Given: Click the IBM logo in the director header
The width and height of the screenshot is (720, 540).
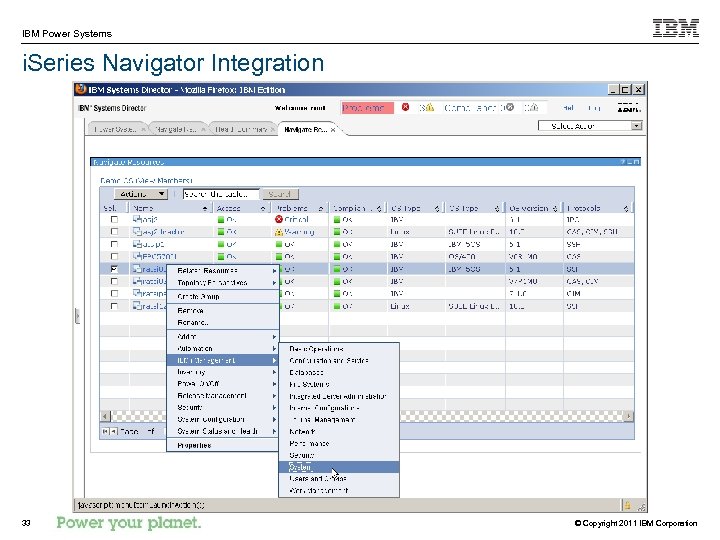Looking at the screenshot, I should [629, 108].
